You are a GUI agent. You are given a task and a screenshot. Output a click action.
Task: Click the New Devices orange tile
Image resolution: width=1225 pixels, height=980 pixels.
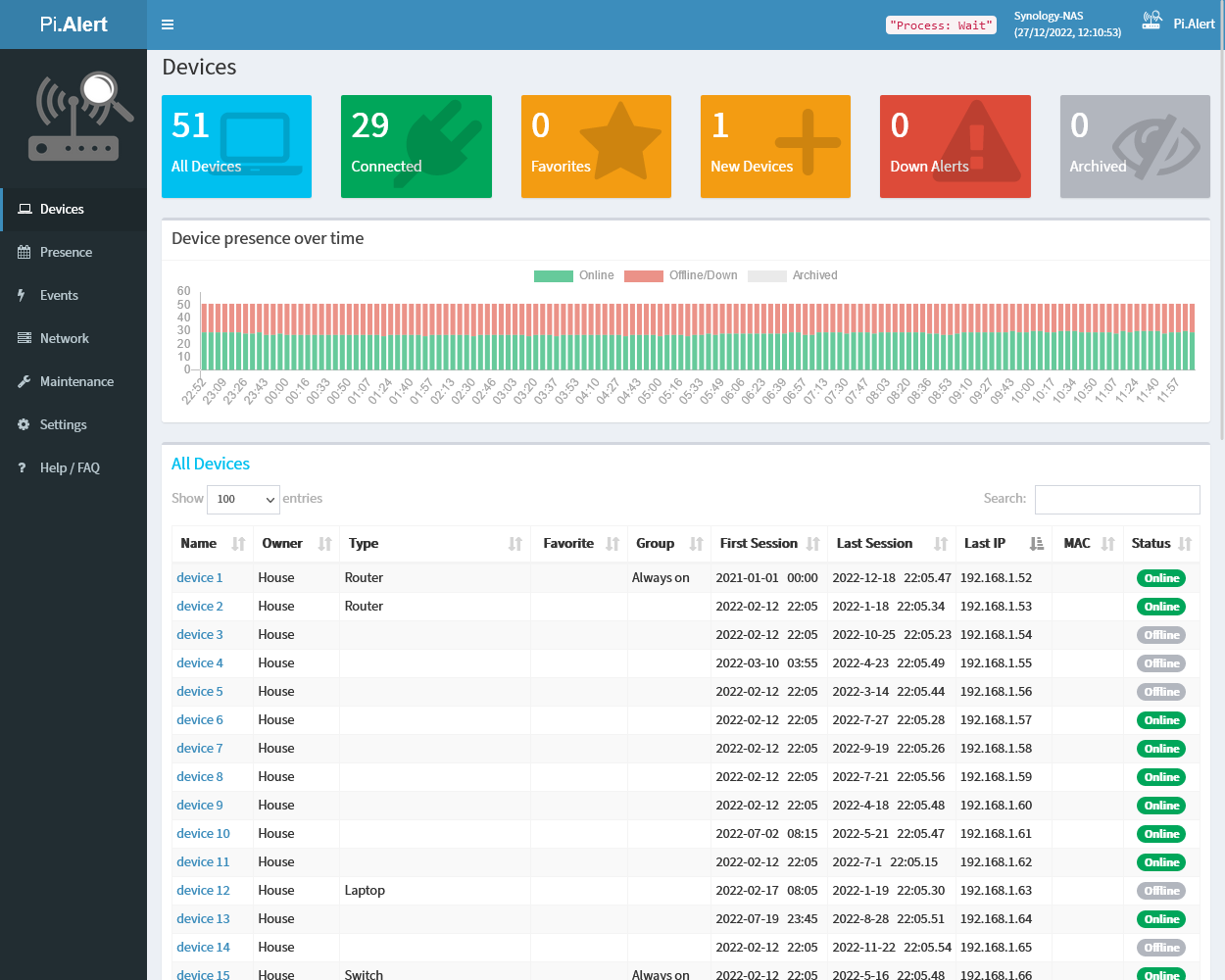point(775,146)
